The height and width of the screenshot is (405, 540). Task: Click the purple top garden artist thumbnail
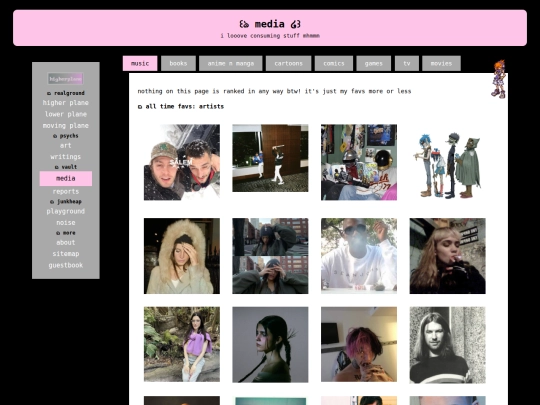point(181,344)
